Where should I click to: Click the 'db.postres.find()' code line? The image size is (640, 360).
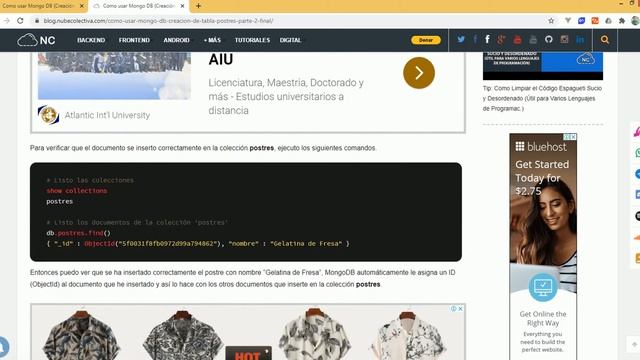point(78,233)
